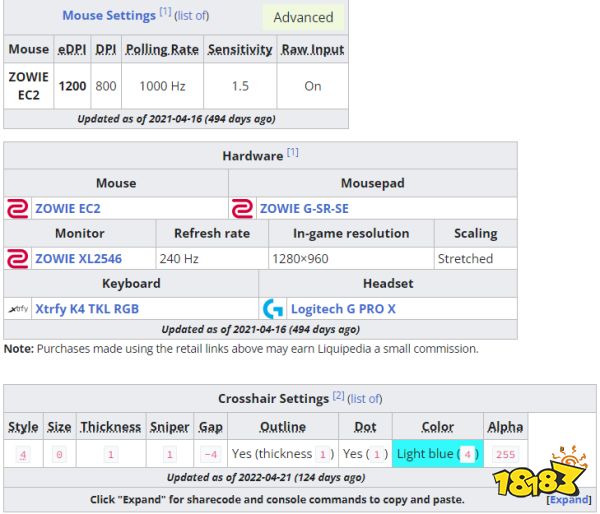Select the crosshair style value 4
This screenshot has width=600, height=514.
(23, 454)
